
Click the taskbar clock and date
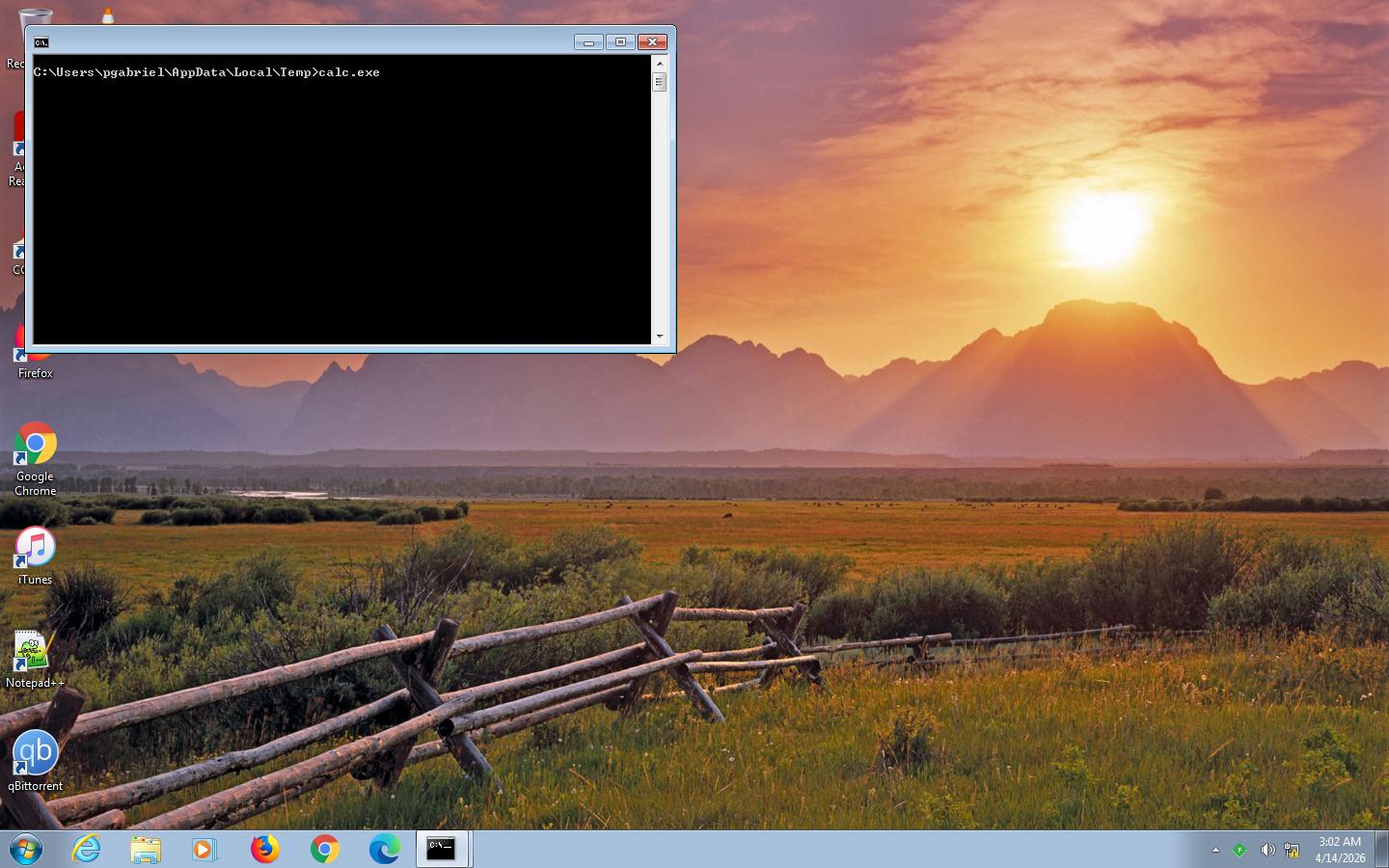pyautogui.click(x=1340, y=850)
